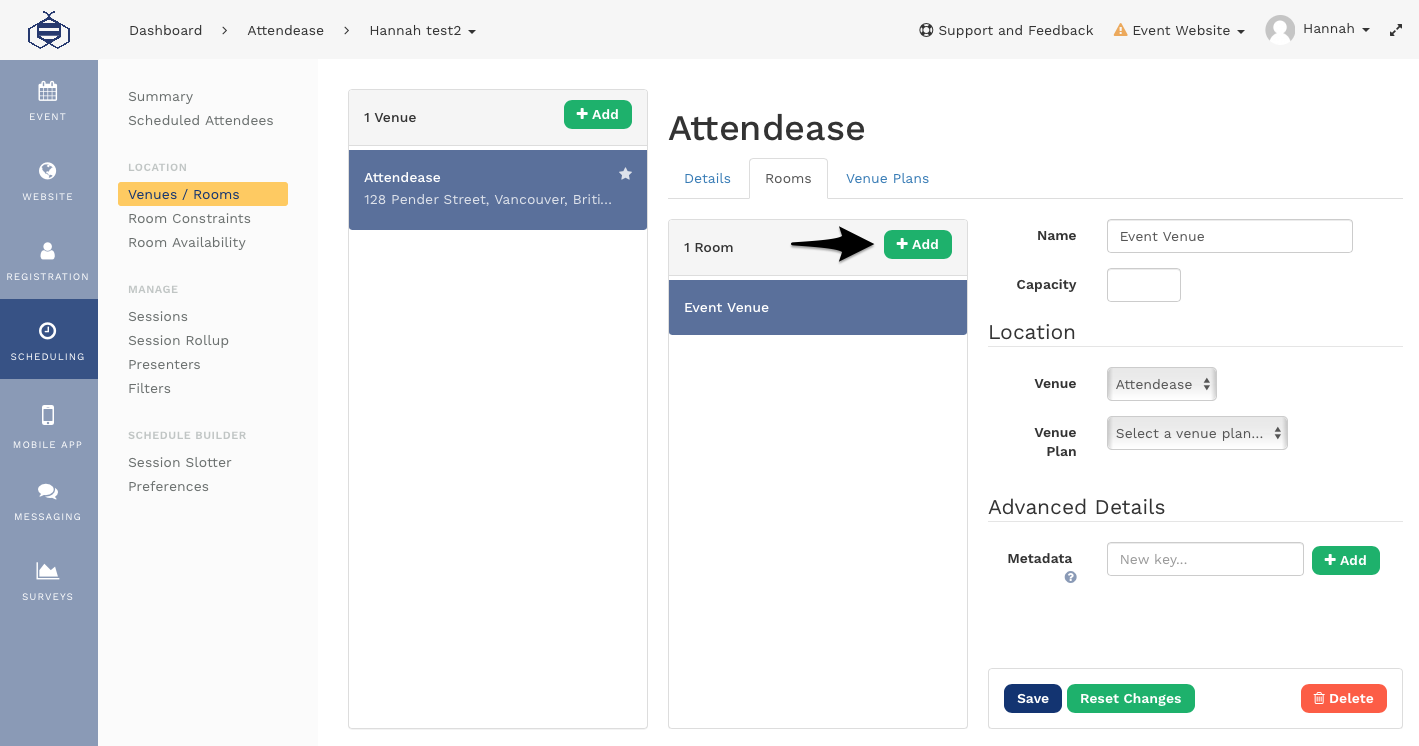1419x746 pixels.
Task: Click the fullscreen expand arrow icon
Action: pyautogui.click(x=1396, y=29)
